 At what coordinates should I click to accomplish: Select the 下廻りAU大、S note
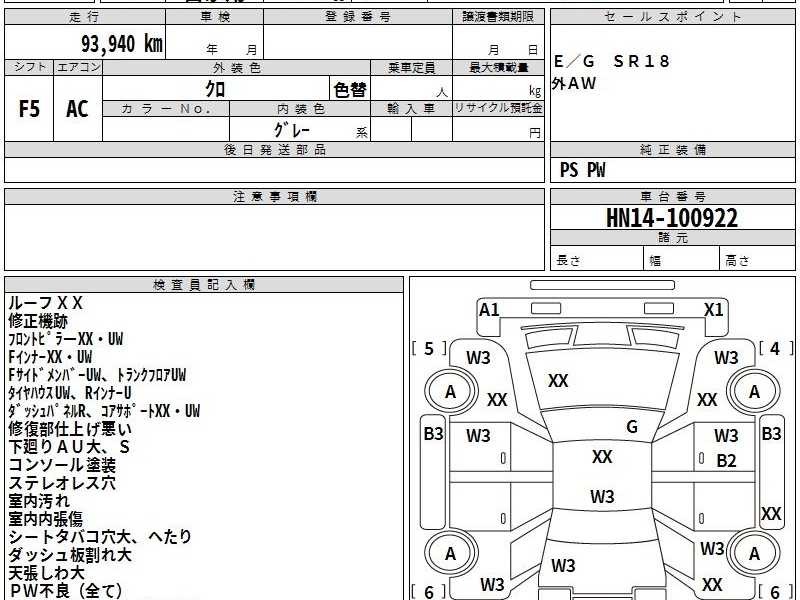tap(69, 447)
